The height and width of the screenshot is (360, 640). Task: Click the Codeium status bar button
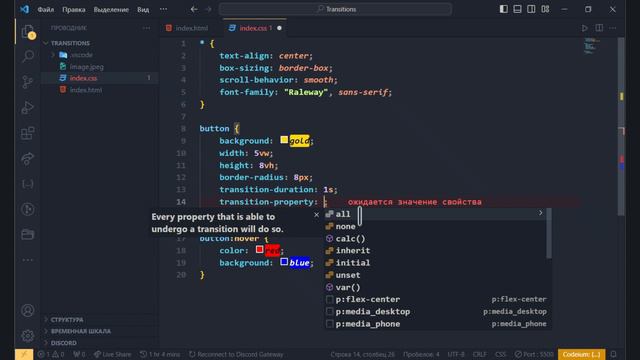coord(581,354)
